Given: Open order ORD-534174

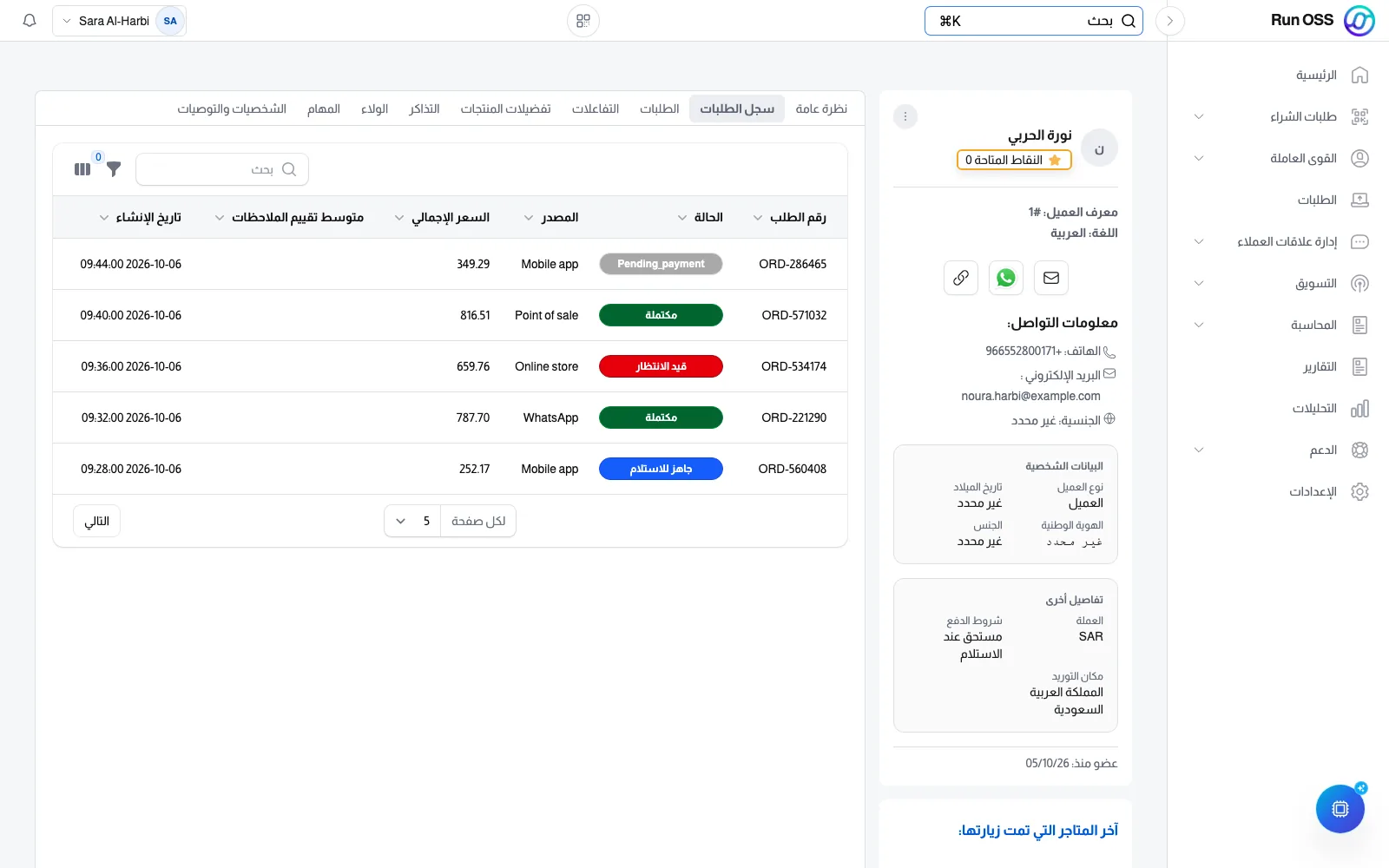Looking at the screenshot, I should point(793,366).
